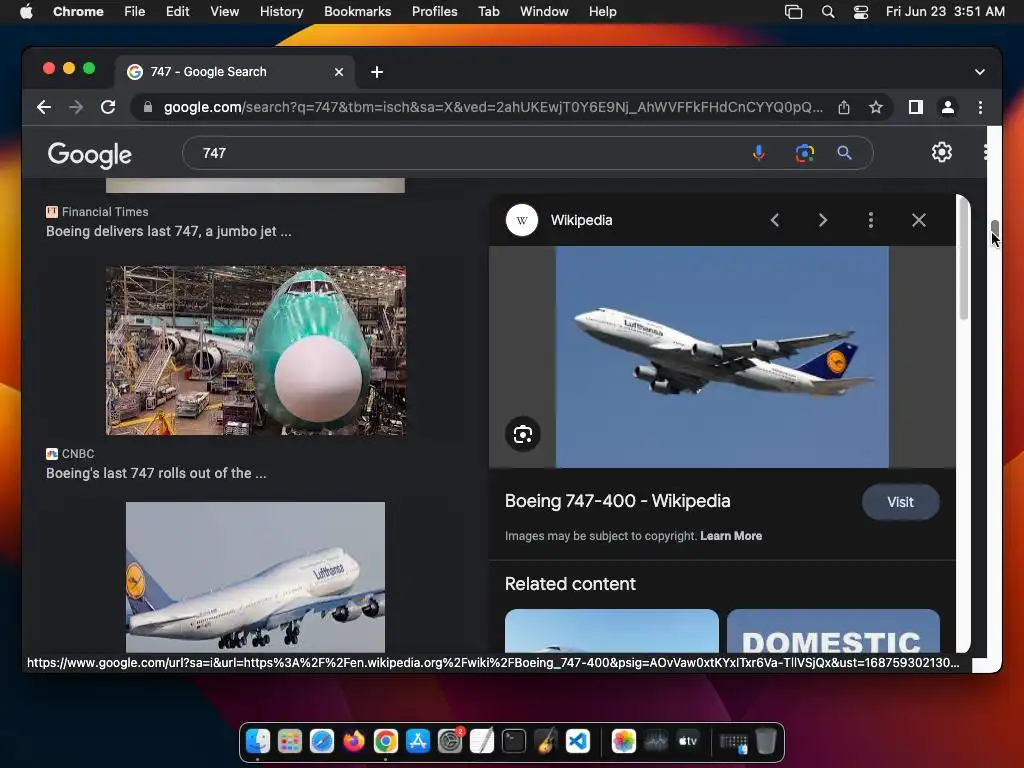Close the 747 - Google Search tab
Viewport: 1024px width, 768px height.
coord(338,72)
